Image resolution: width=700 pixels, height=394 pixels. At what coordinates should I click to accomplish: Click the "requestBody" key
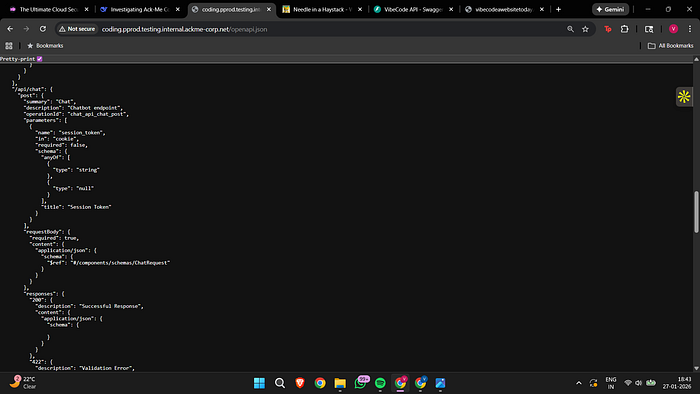point(42,232)
